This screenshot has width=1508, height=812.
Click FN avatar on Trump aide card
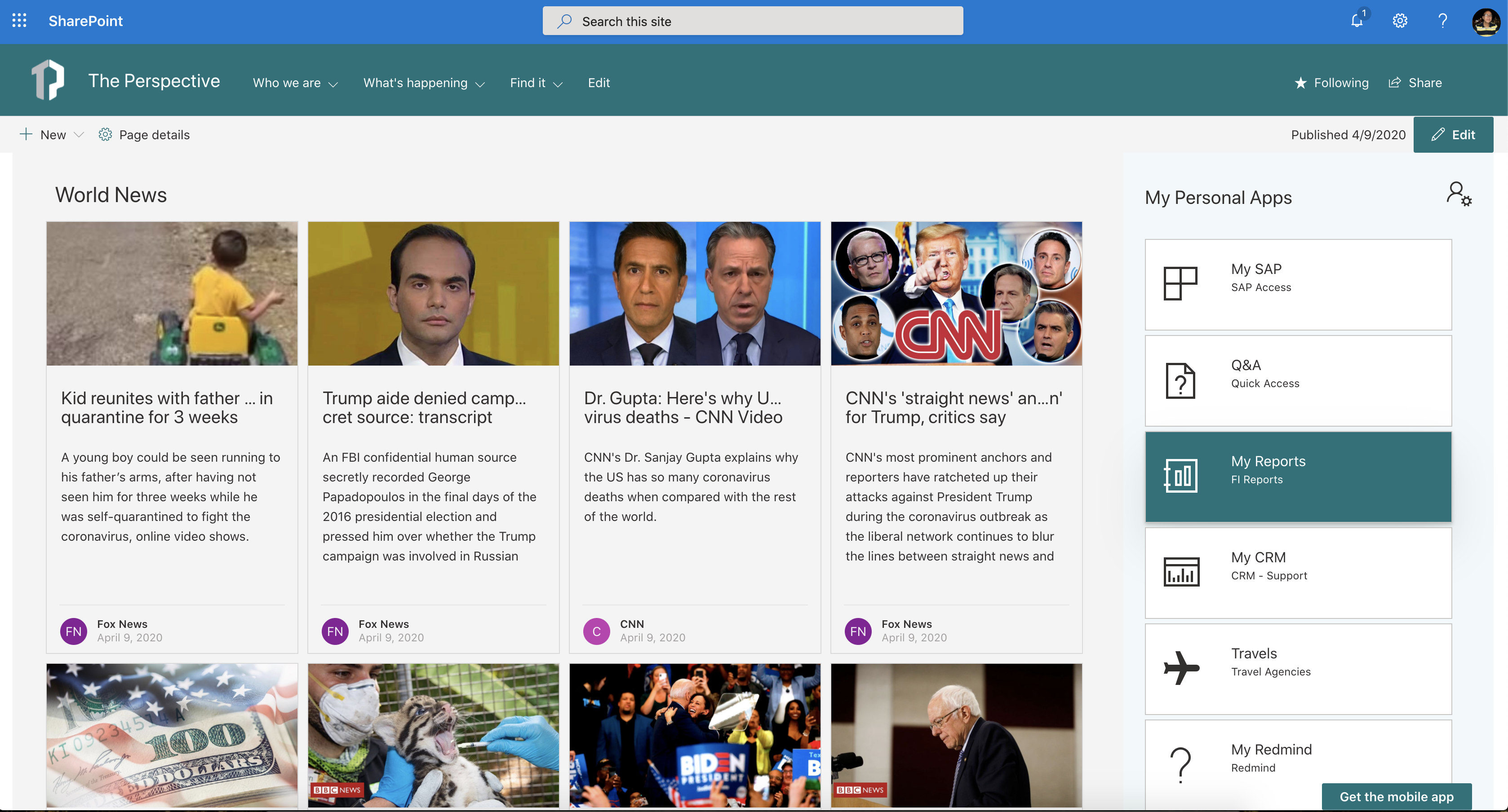pos(336,631)
